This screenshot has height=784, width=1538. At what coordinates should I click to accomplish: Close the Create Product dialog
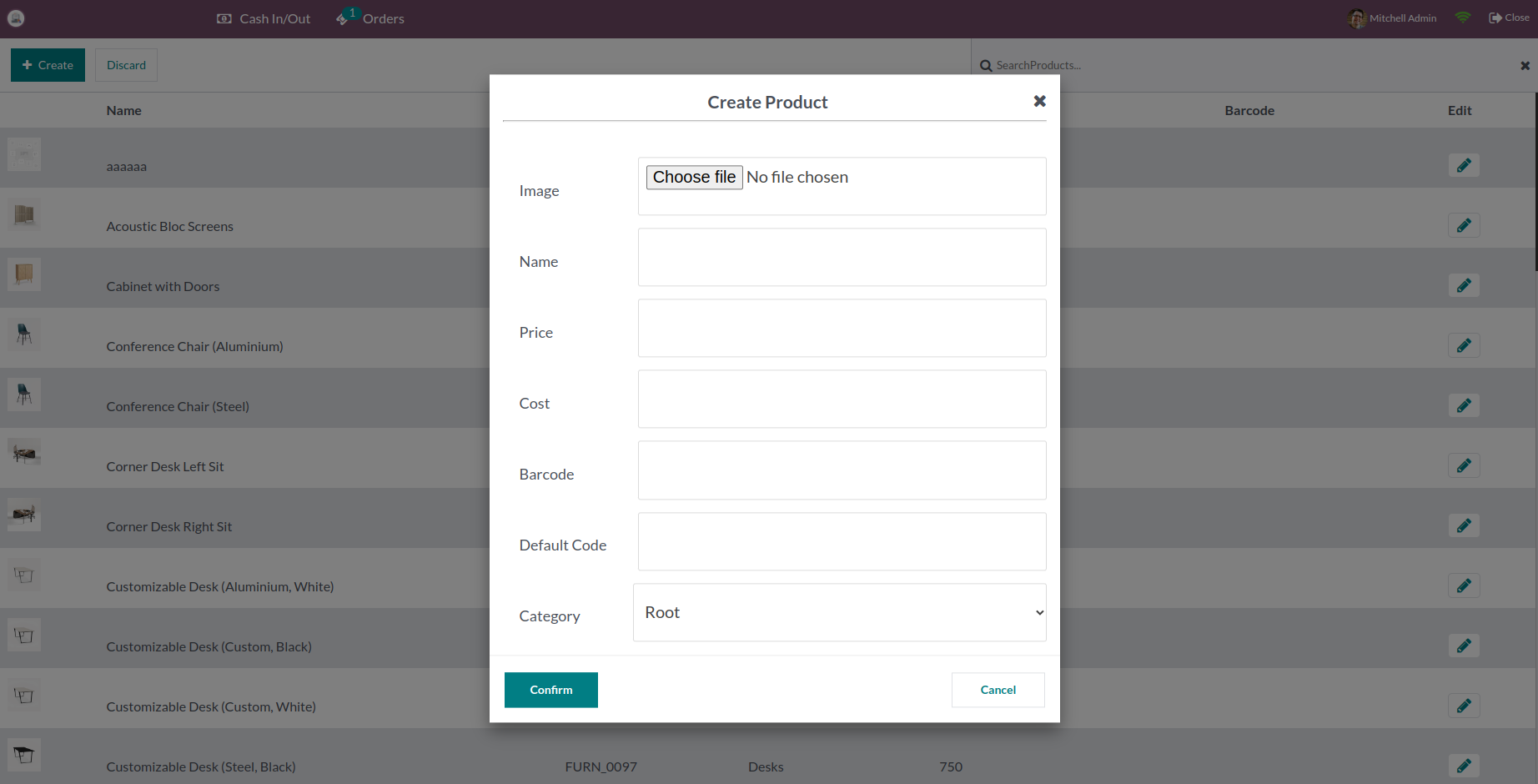pos(1039,101)
